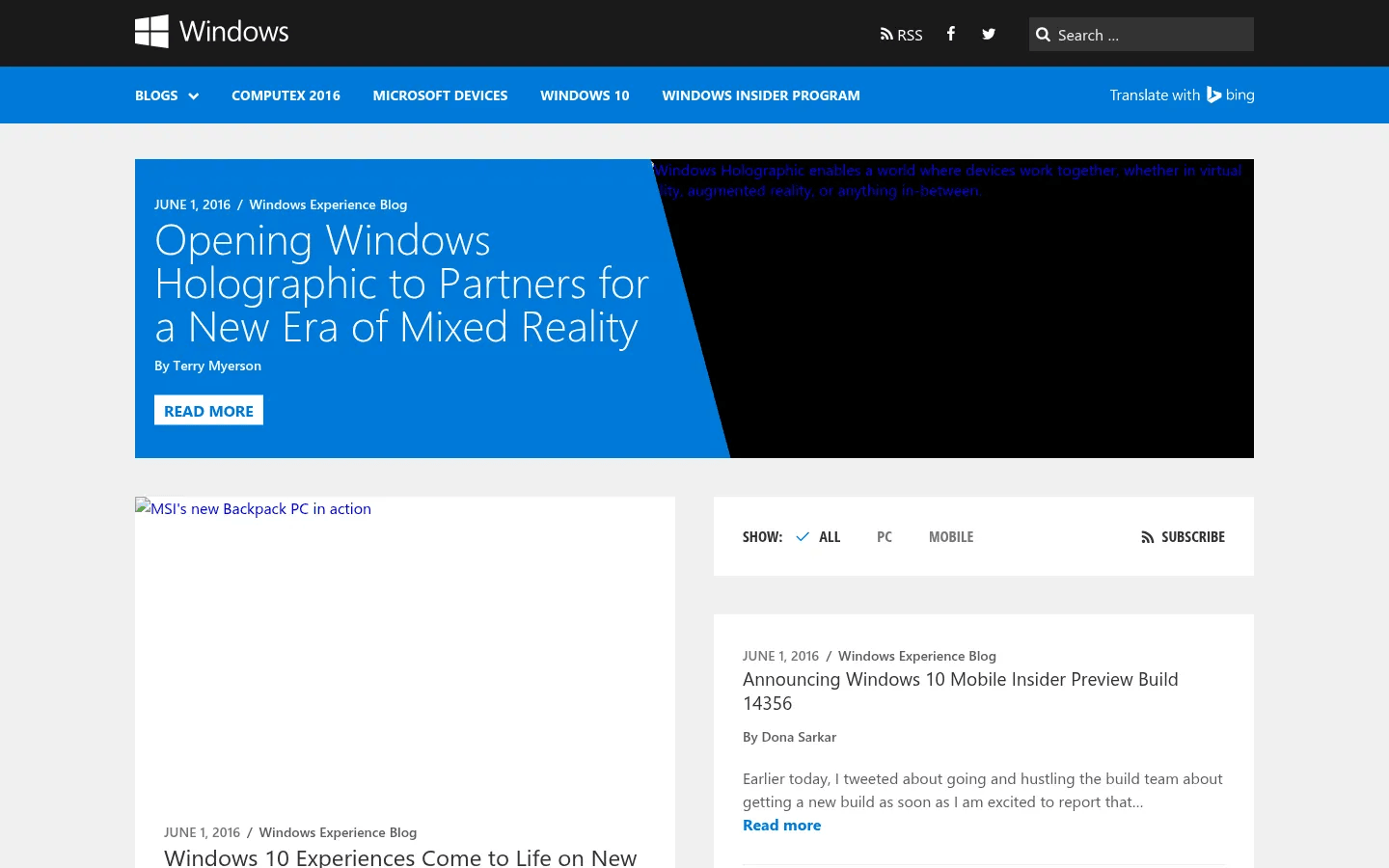Open the MSI Backpack PC image
Image resolution: width=1389 pixels, height=868 pixels.
click(x=405, y=651)
